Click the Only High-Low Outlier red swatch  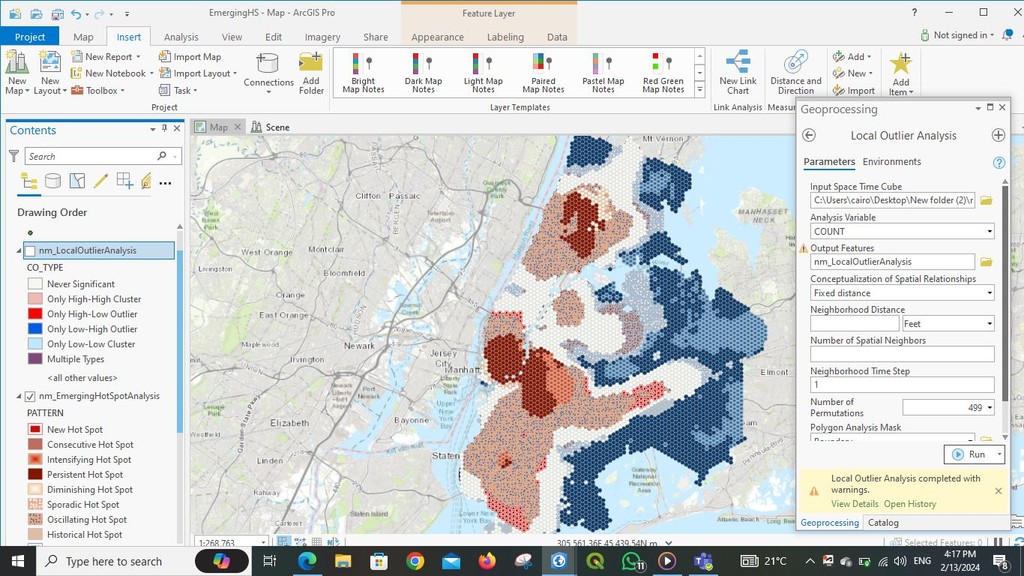pyautogui.click(x=35, y=314)
